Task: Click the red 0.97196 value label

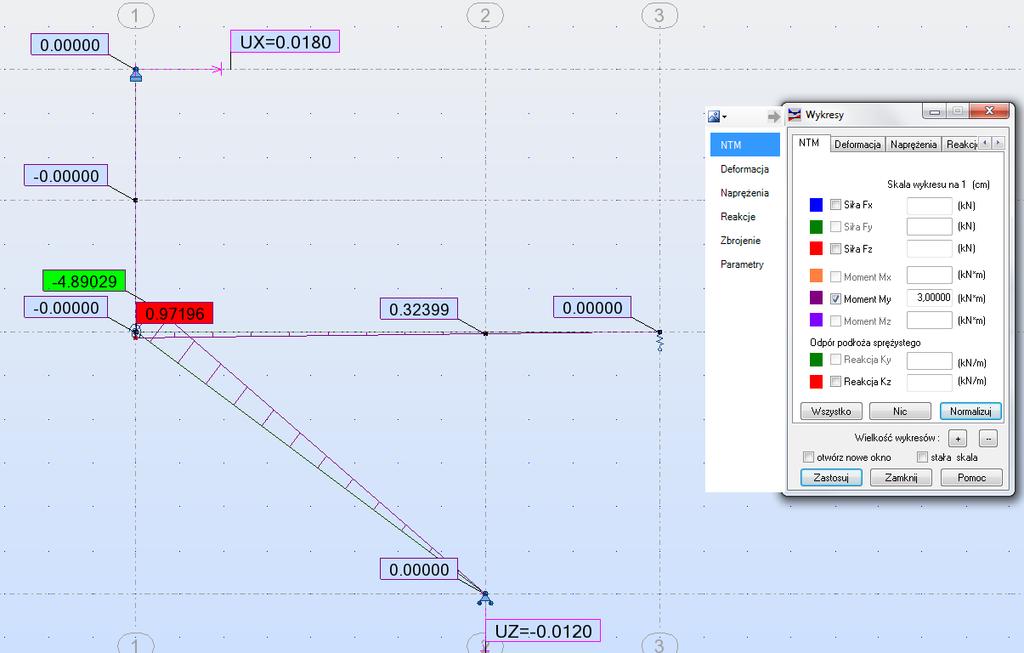Action: tap(174, 313)
